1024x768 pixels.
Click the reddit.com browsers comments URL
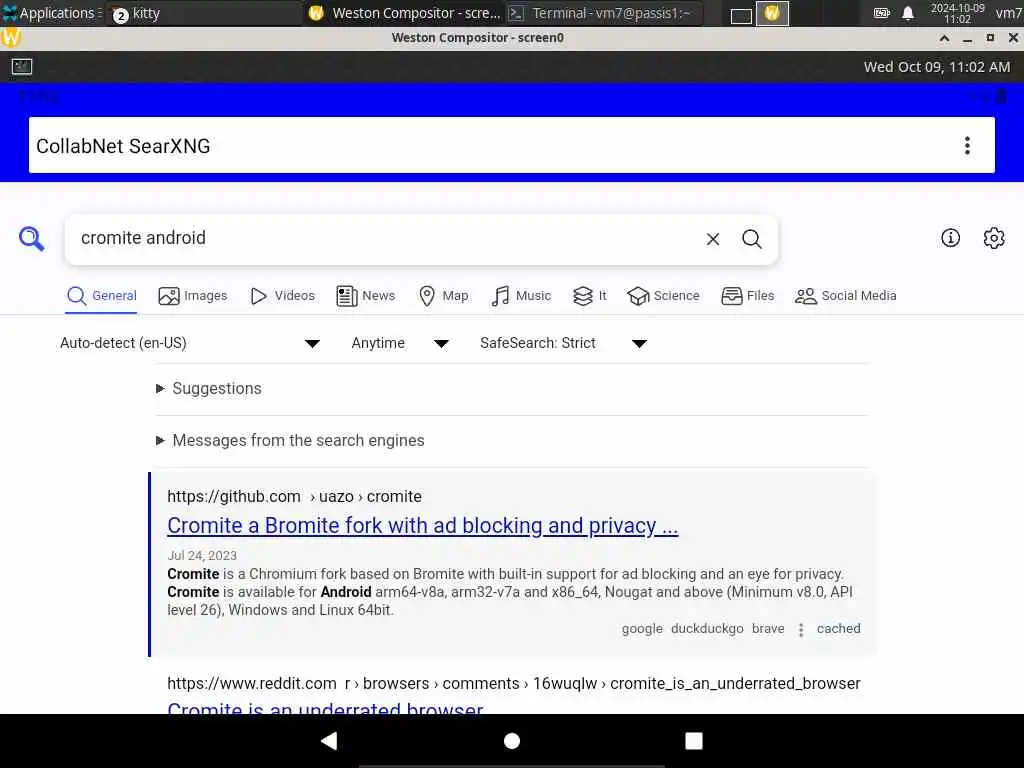click(514, 684)
